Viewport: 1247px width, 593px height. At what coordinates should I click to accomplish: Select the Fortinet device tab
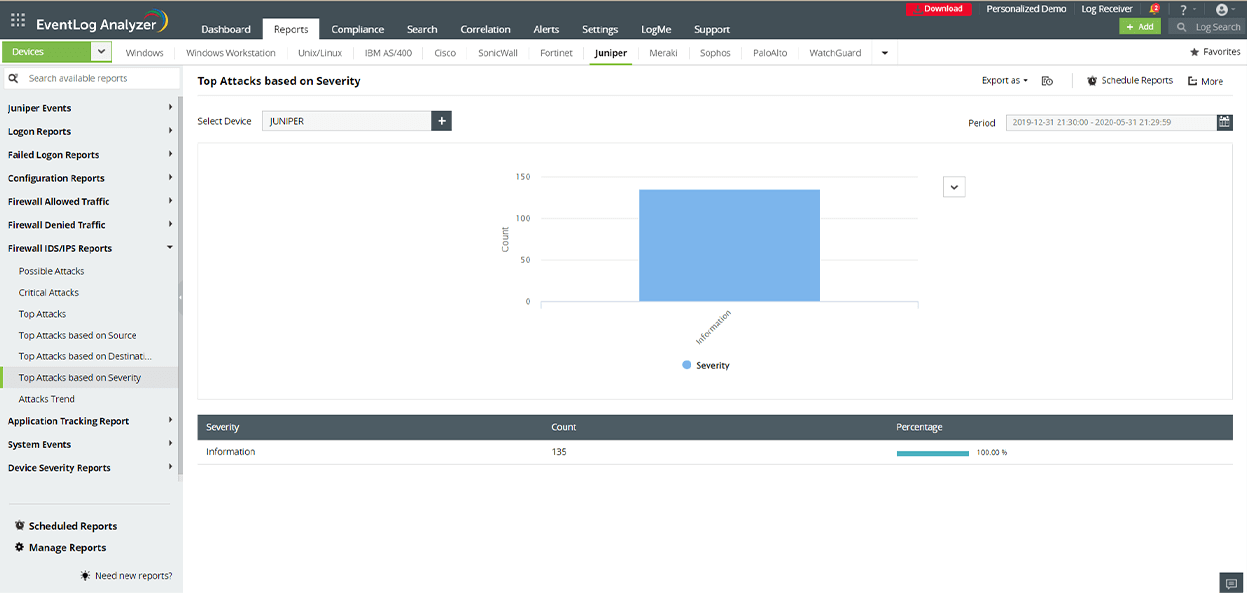tap(556, 53)
